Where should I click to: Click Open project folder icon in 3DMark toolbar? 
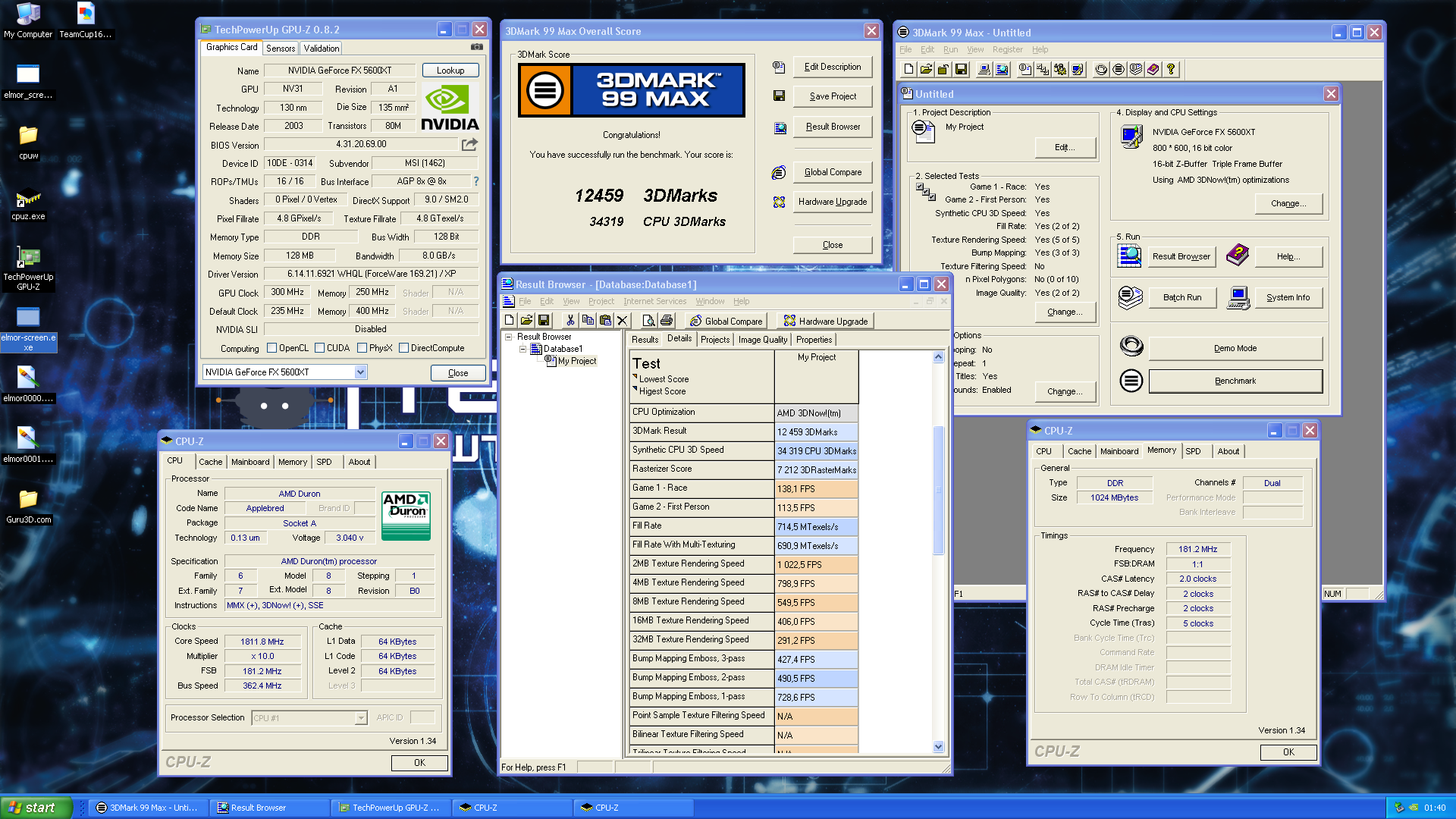926,70
